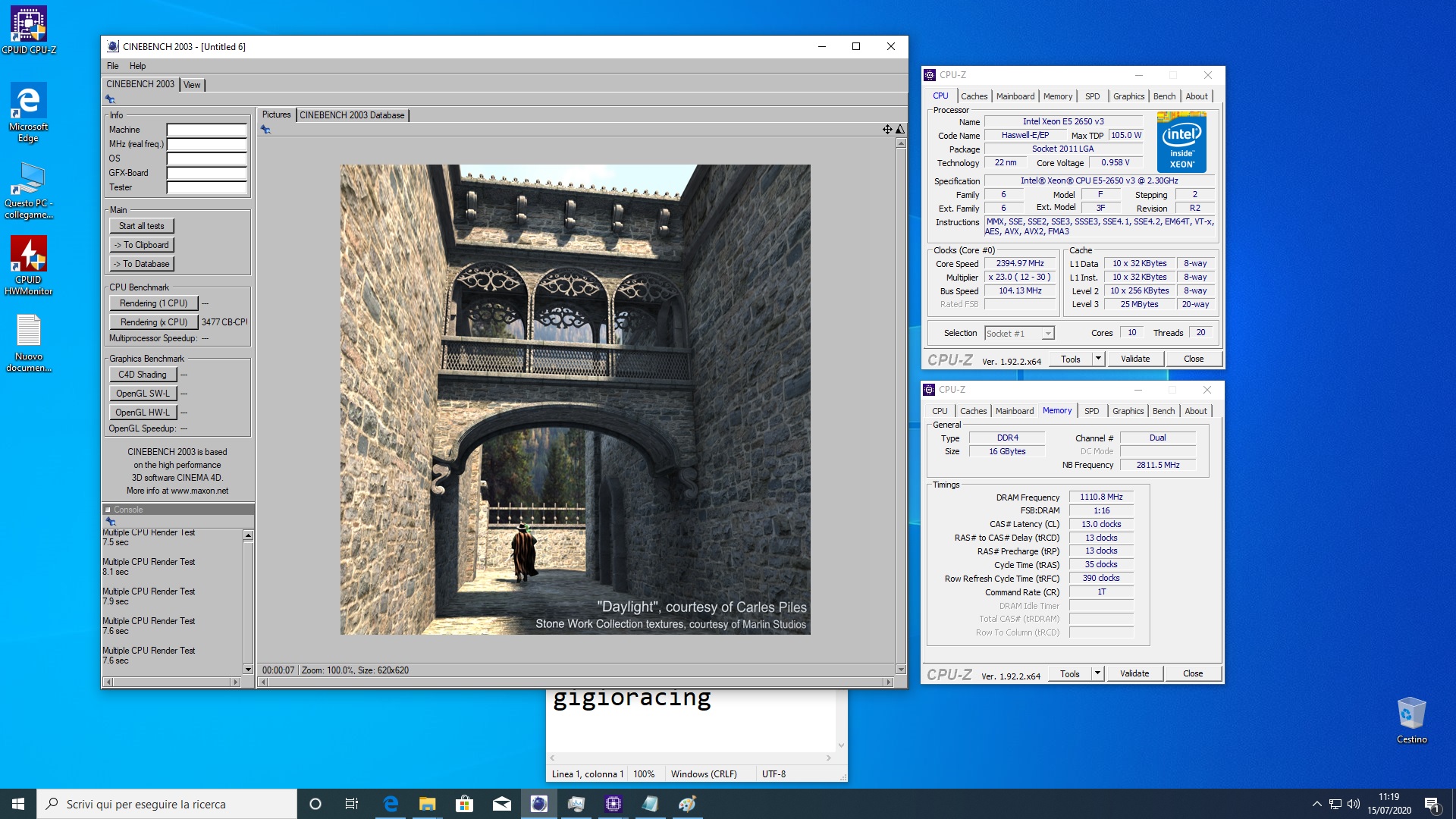1456x819 pixels.
Task: Open the Windows Start menu
Action: (18, 804)
